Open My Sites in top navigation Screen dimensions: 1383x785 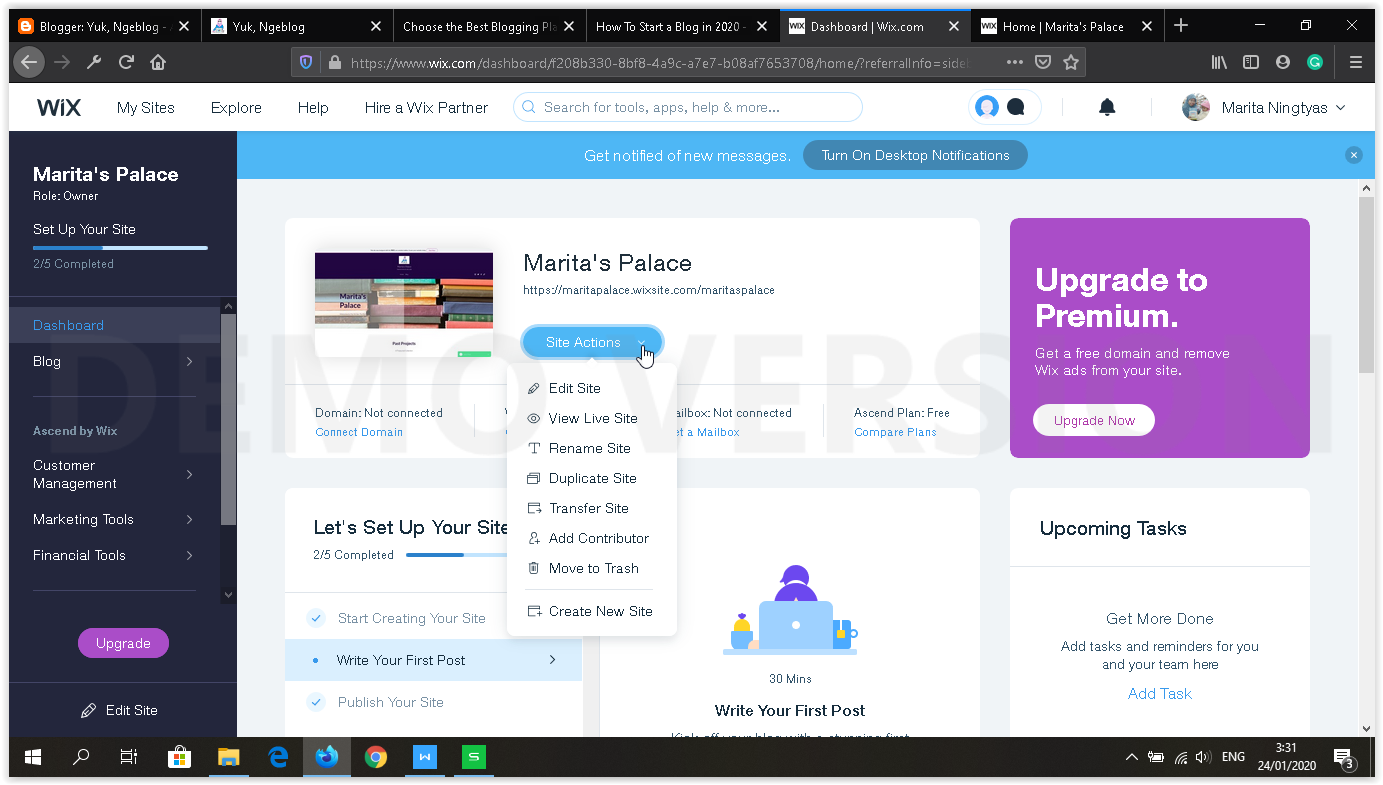point(146,108)
